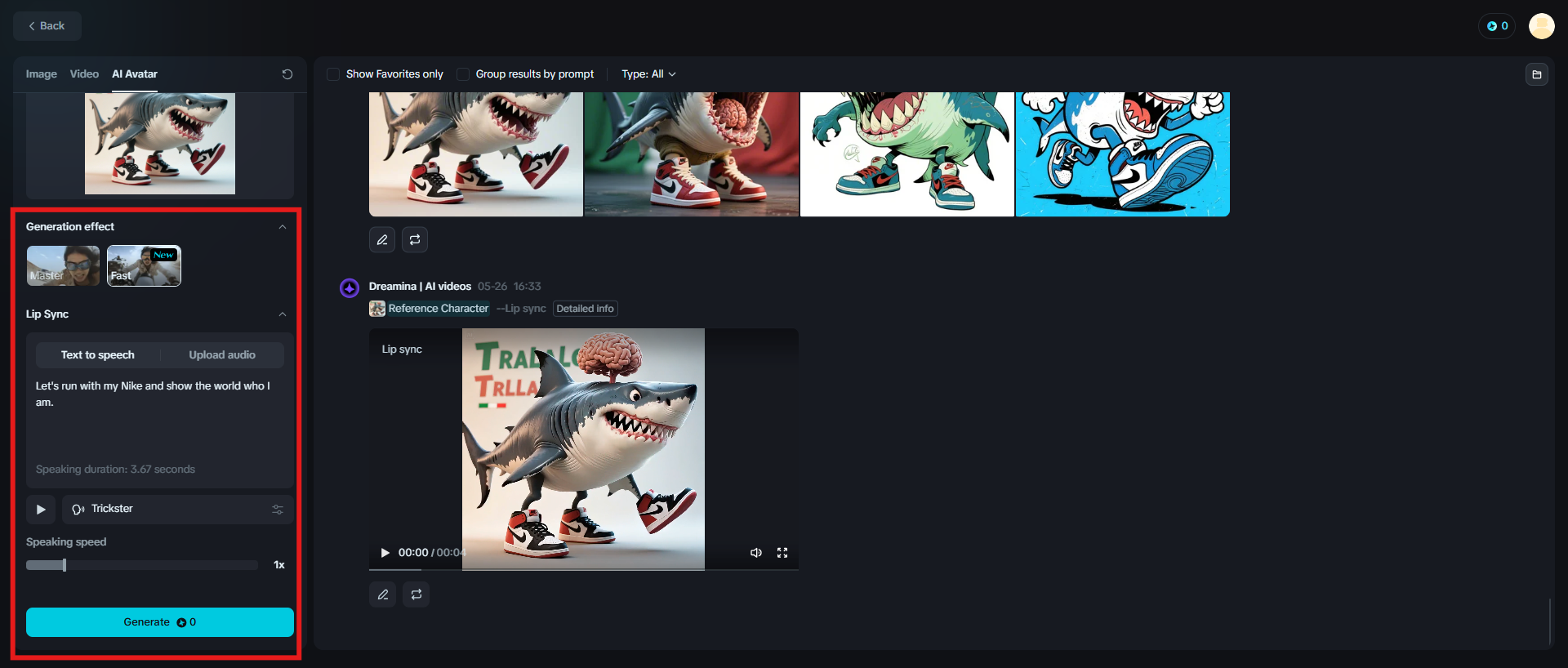Click the Reference Character thumbnail icon

(x=377, y=309)
